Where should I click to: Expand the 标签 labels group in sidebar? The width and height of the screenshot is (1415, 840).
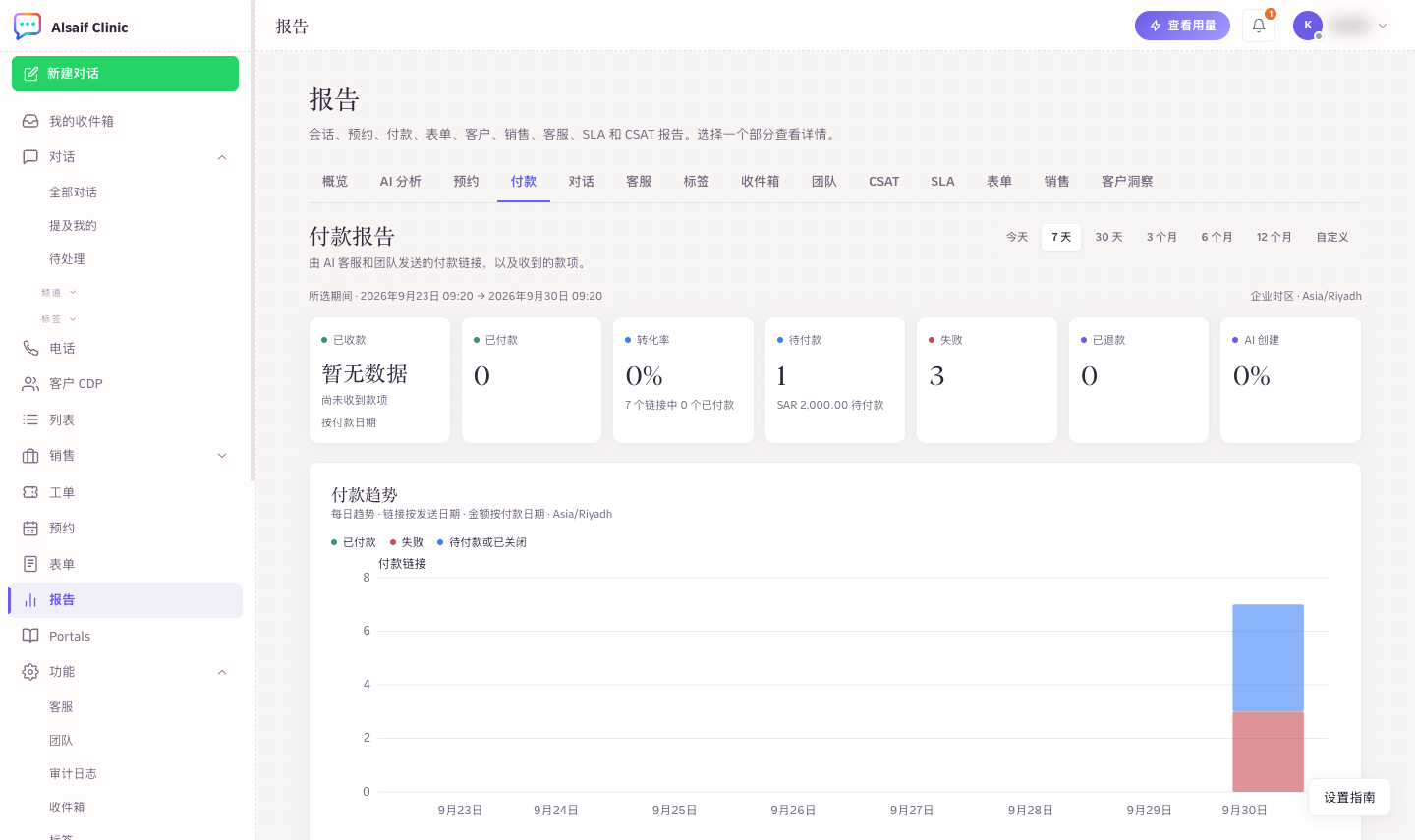(x=59, y=319)
